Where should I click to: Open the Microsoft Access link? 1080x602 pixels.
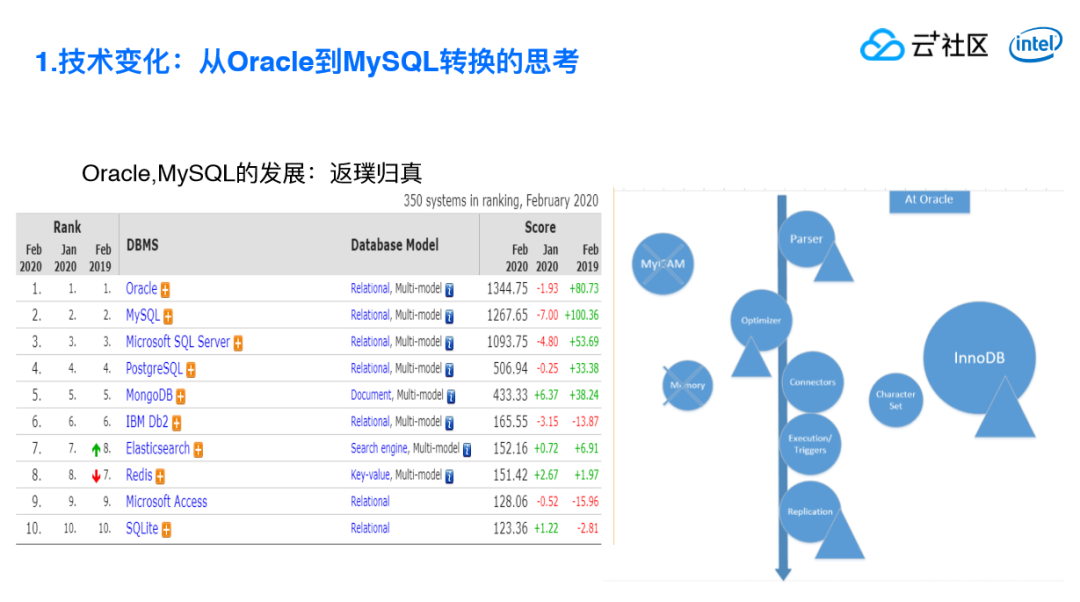[x=166, y=501]
